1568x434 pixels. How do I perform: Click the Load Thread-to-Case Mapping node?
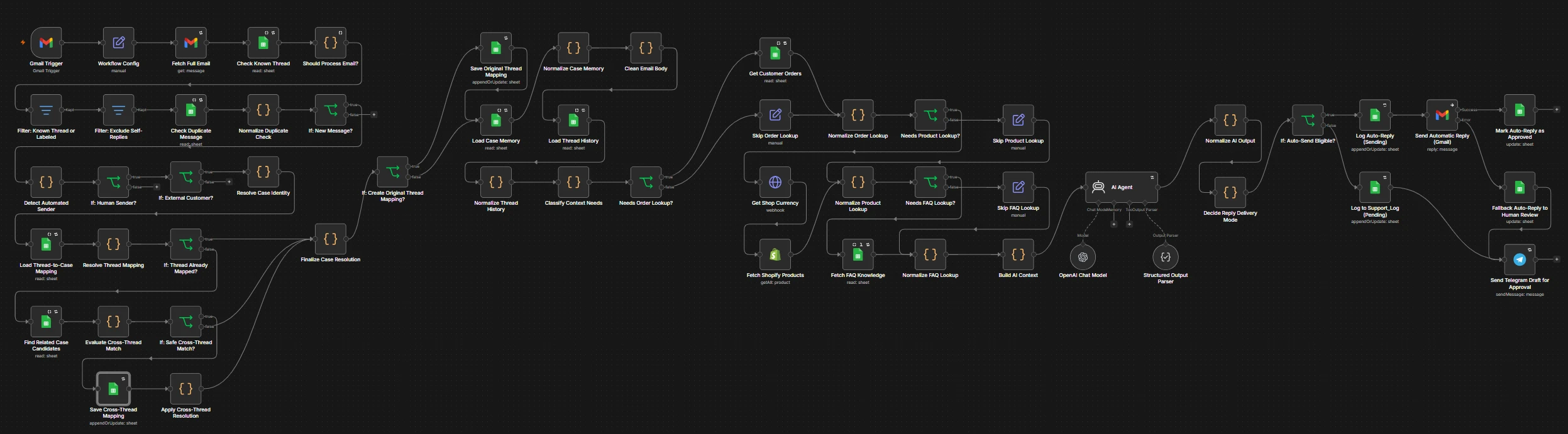pyautogui.click(x=46, y=244)
